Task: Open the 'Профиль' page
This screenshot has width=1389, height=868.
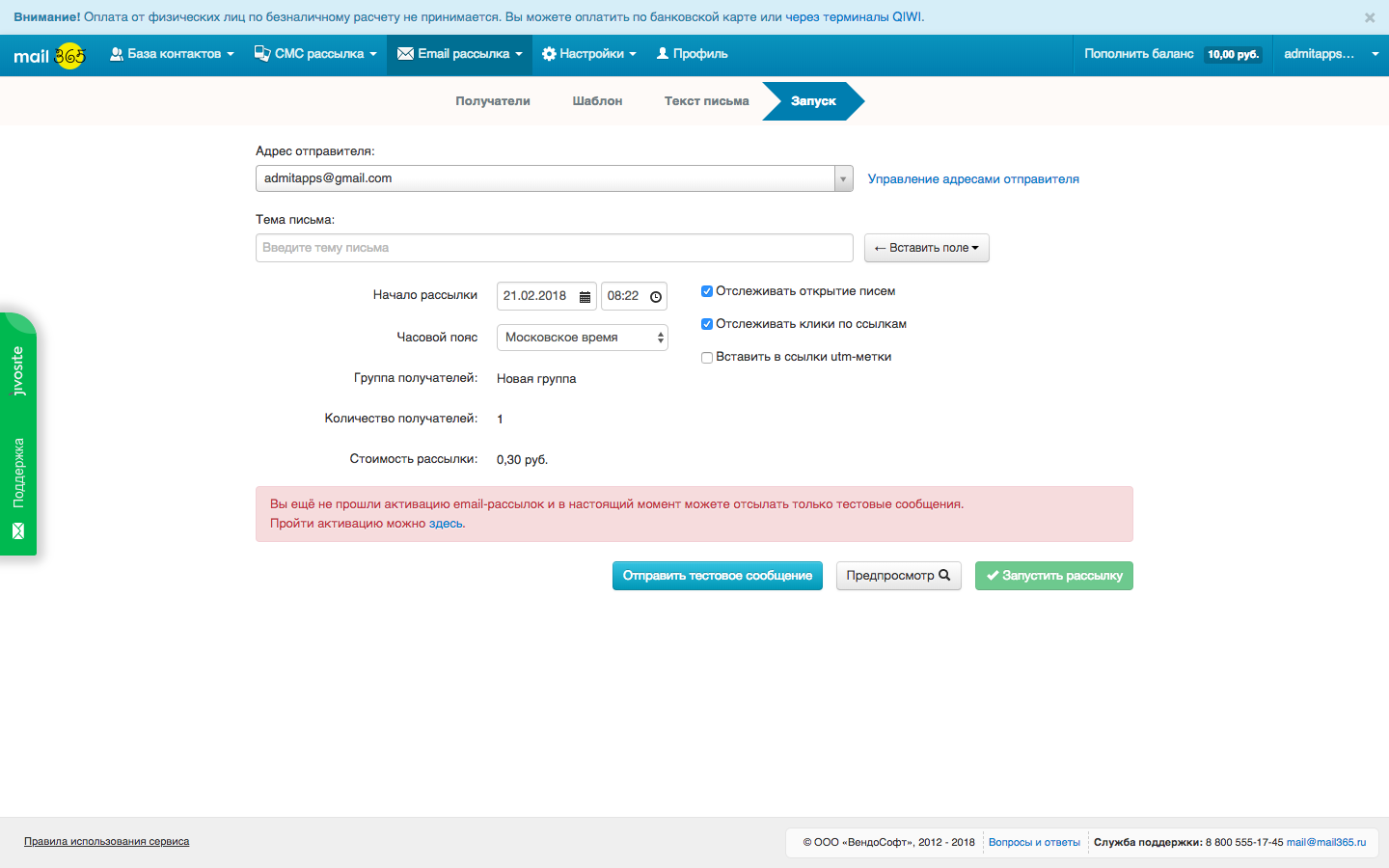Action: (x=692, y=54)
